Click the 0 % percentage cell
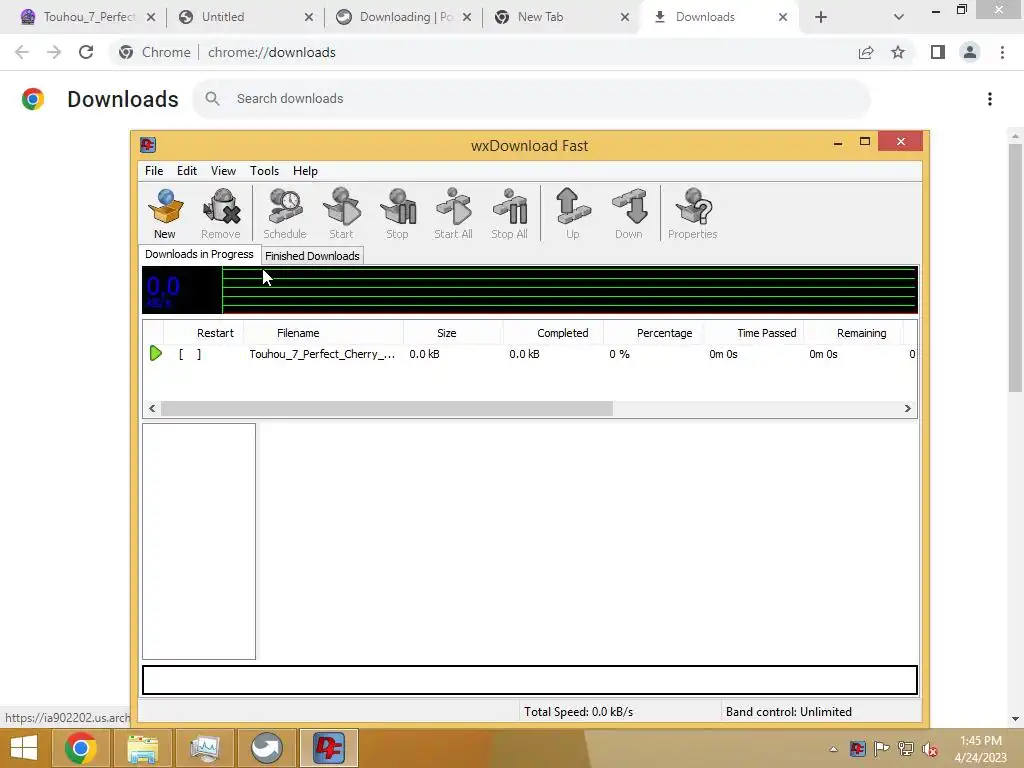The height and width of the screenshot is (768, 1024). 620,354
